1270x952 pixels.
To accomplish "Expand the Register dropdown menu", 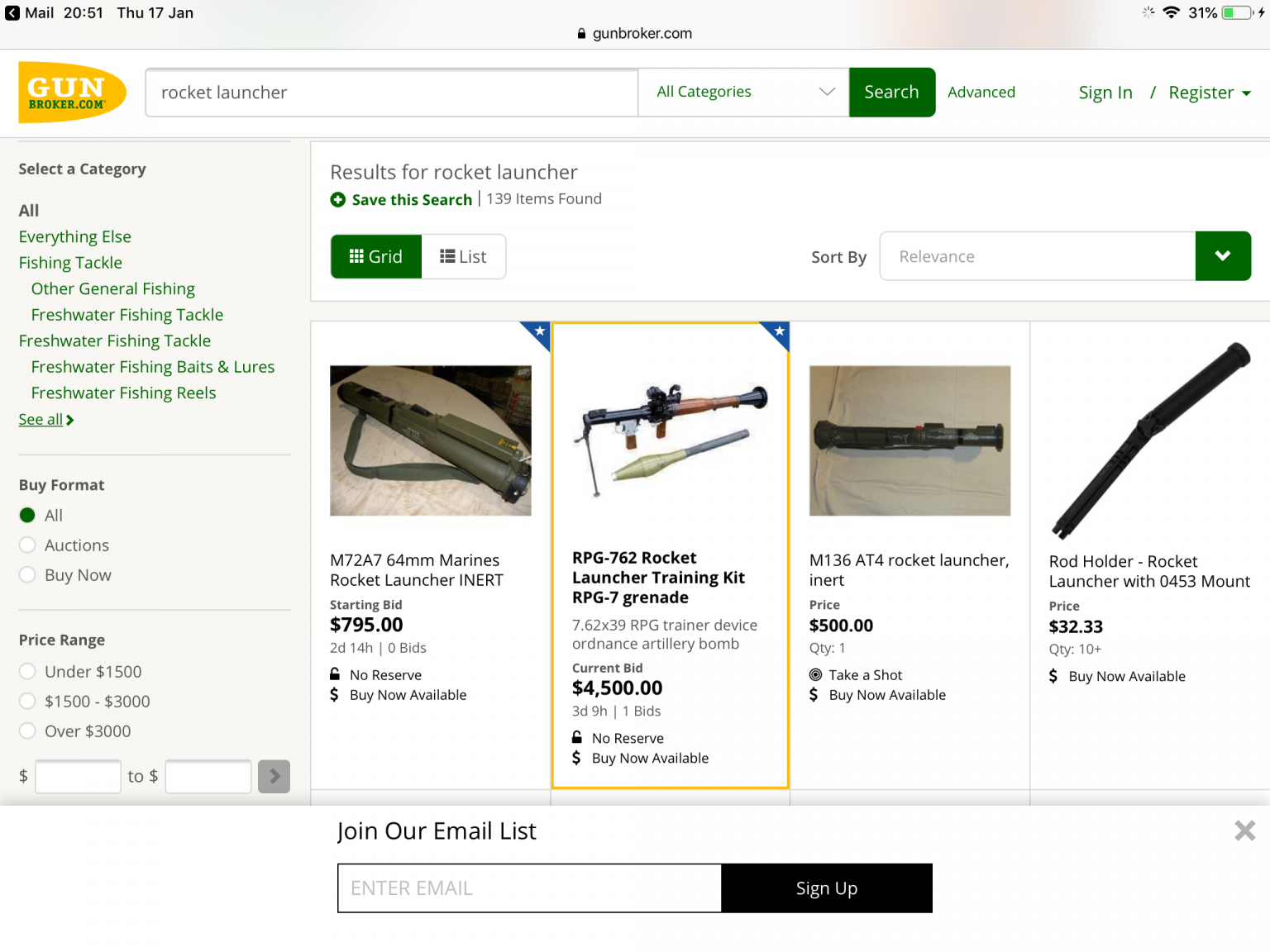I will (1210, 93).
